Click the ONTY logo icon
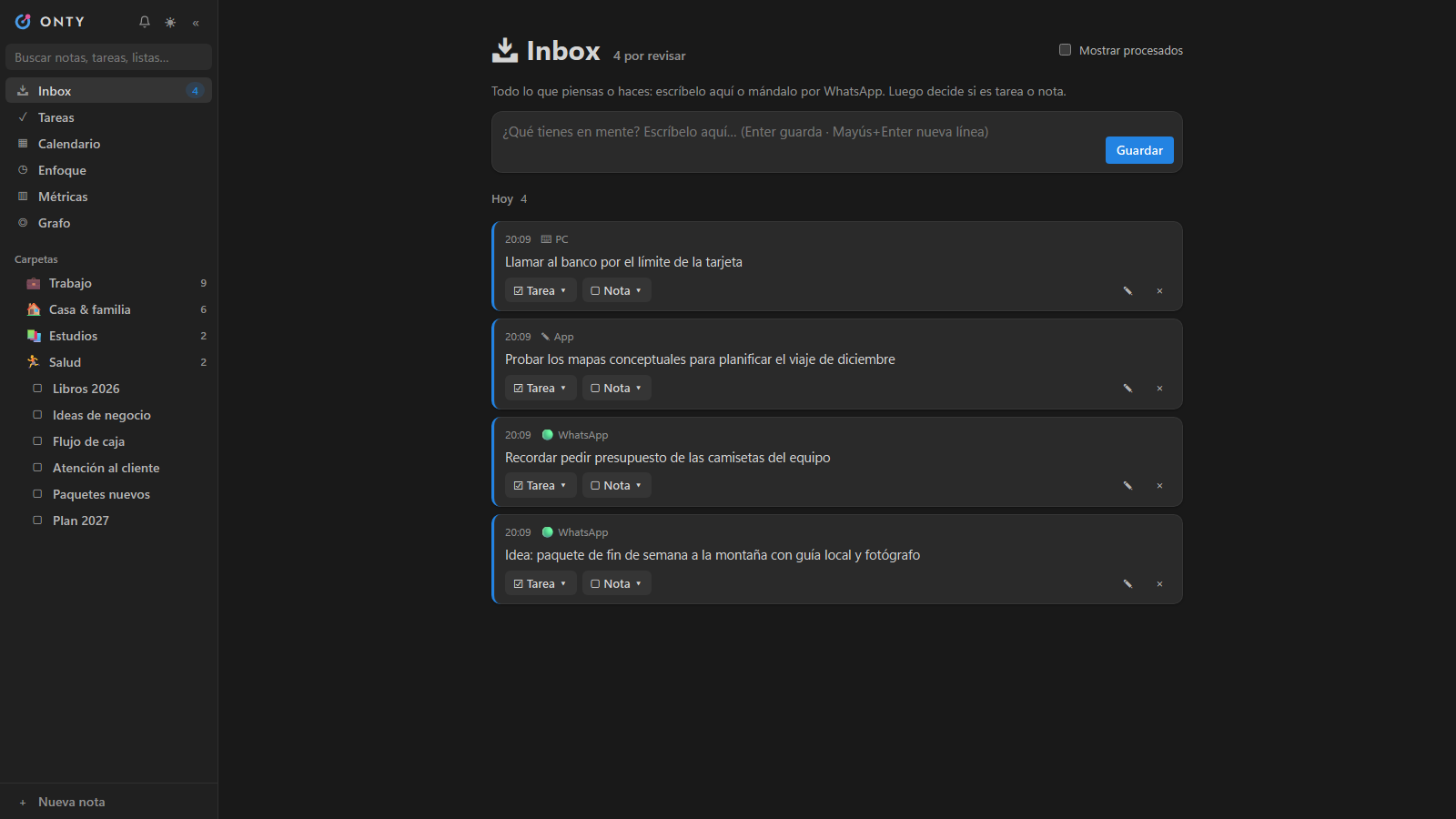1456x819 pixels. [x=23, y=21]
